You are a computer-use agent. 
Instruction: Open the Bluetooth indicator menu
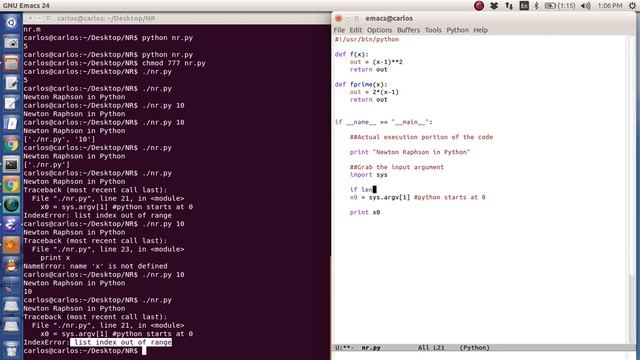tap(537, 6)
